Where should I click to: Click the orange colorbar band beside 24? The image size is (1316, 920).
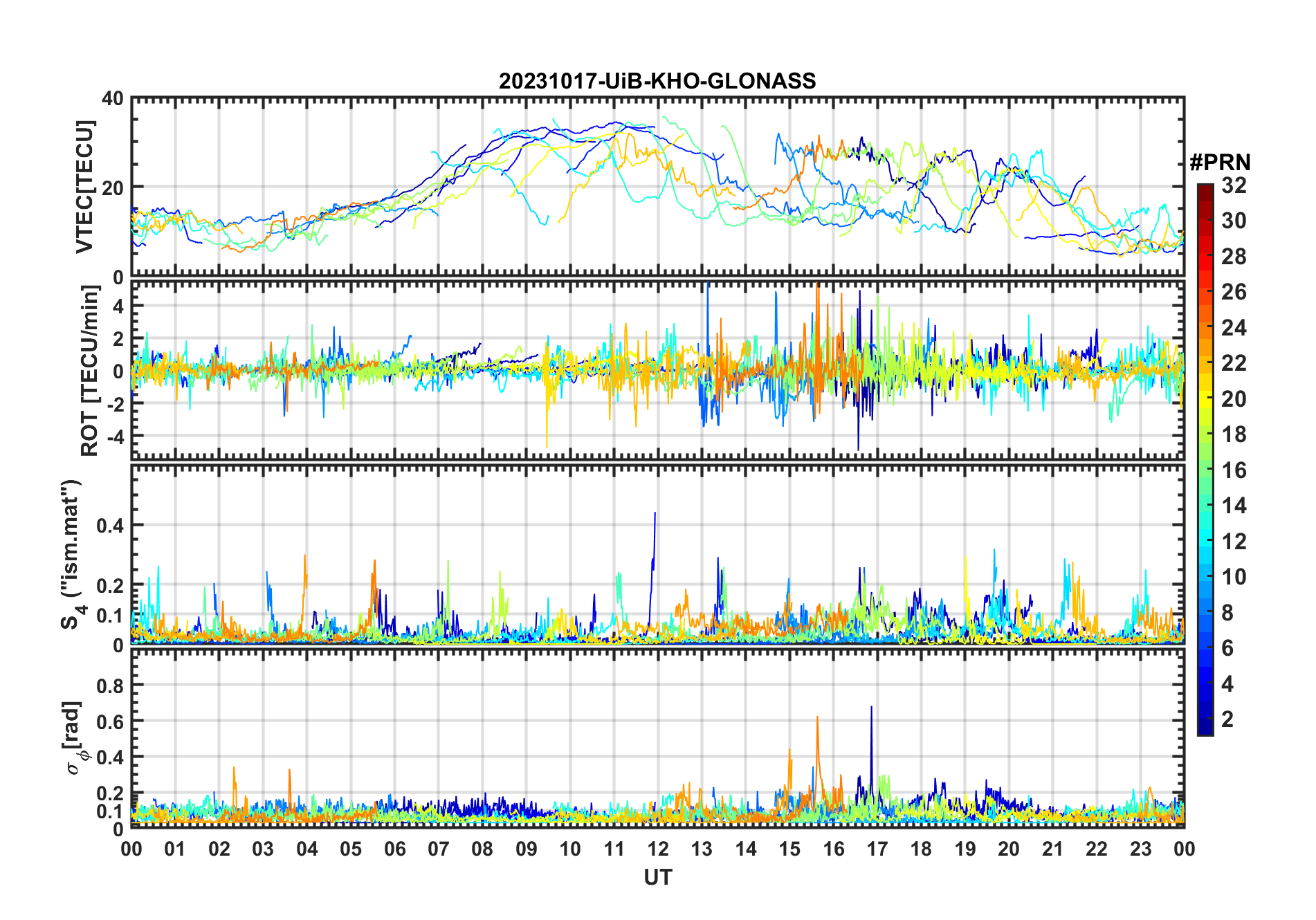point(1205,327)
